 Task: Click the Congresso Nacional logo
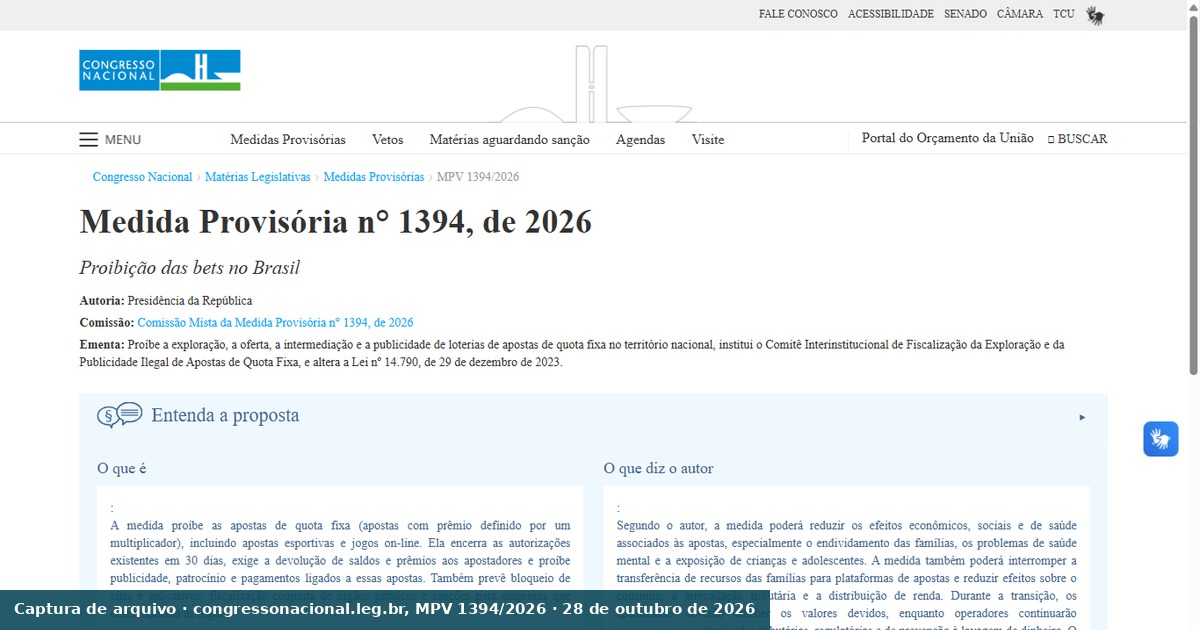pos(160,70)
